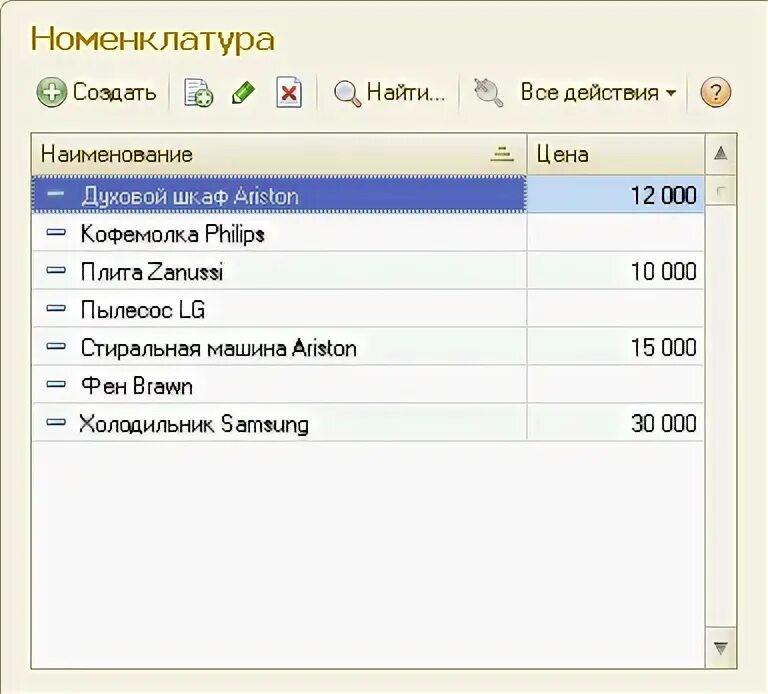
Task: Click the Цена column header
Action: click(x=616, y=154)
